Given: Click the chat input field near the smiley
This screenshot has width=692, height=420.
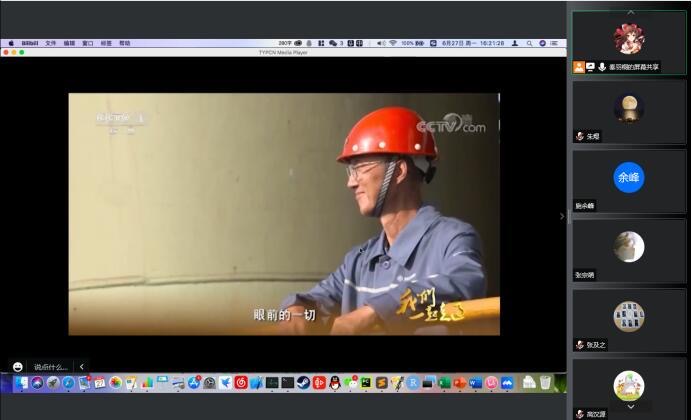Looking at the screenshot, I should [x=51, y=367].
